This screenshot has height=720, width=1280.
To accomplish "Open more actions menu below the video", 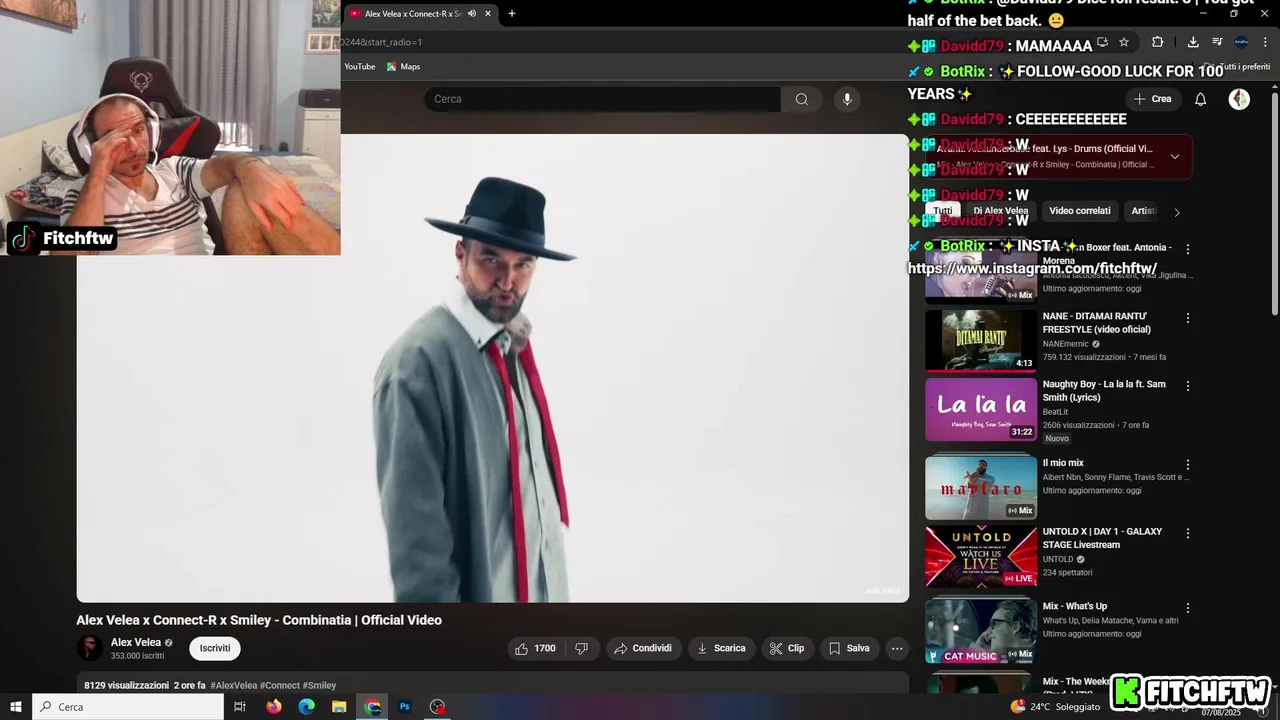I will coord(897,648).
